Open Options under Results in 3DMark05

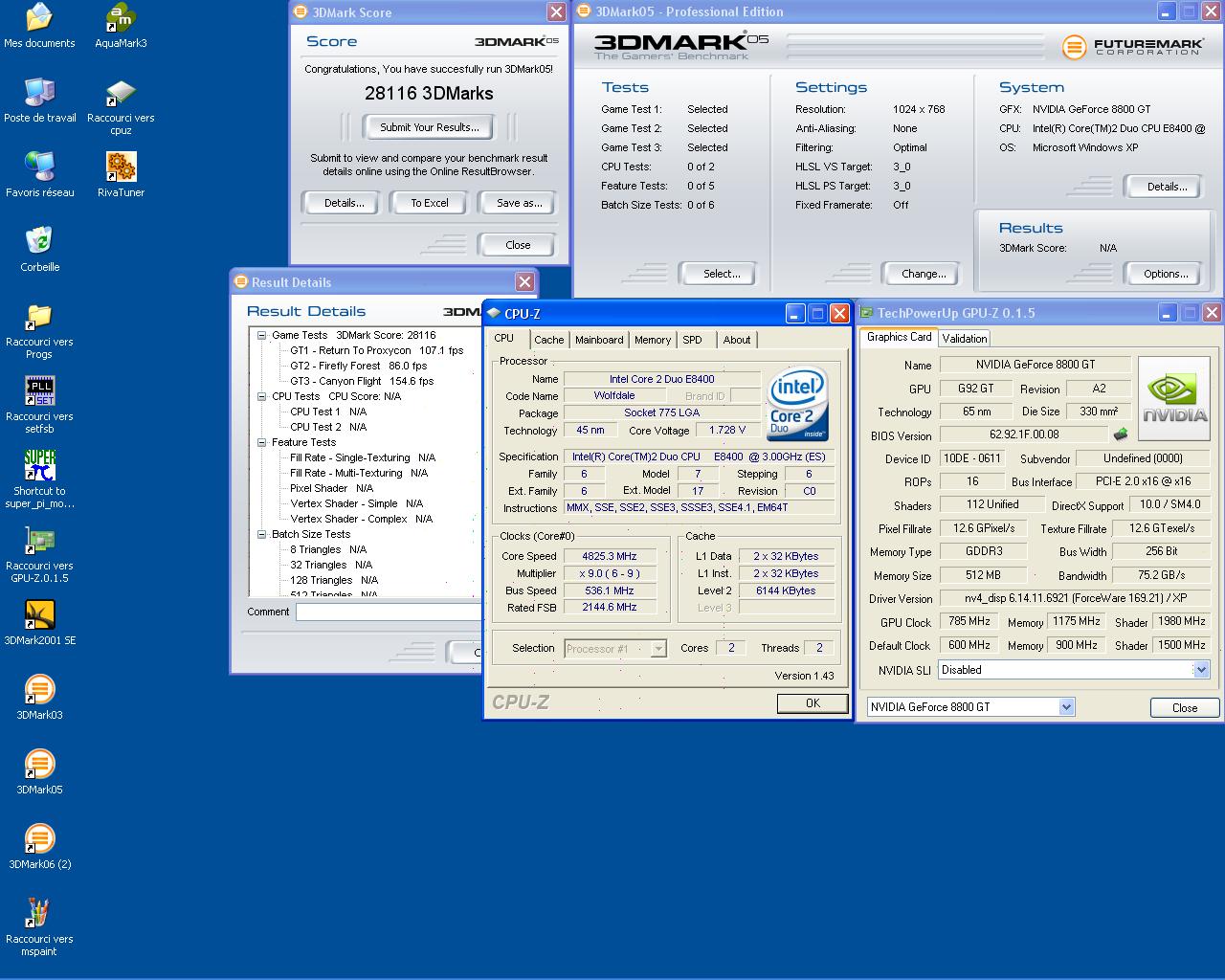coord(1165,274)
